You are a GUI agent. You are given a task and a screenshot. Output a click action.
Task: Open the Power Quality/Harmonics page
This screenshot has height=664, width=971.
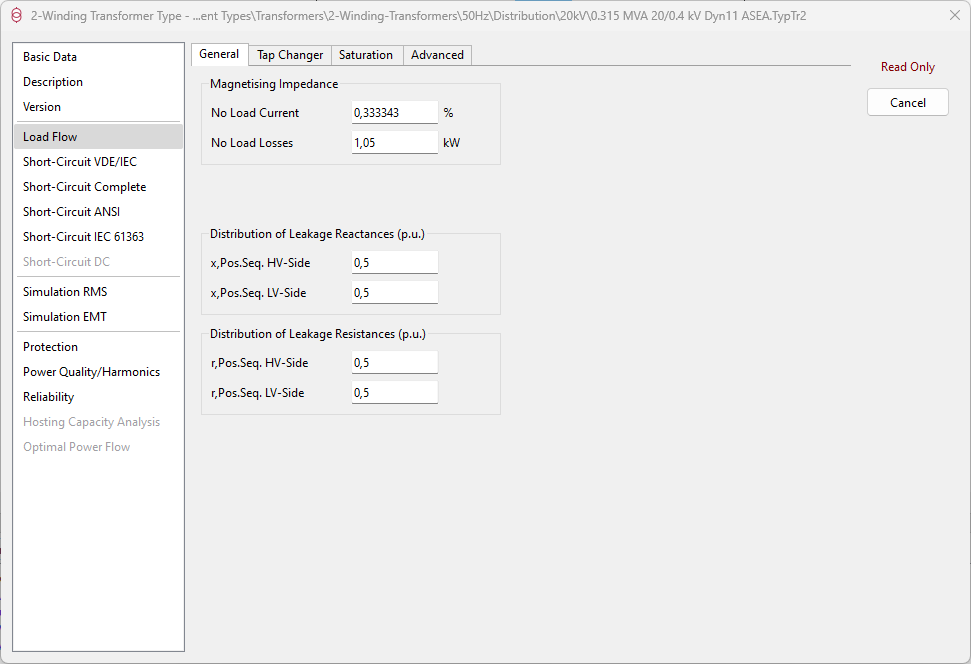point(91,372)
